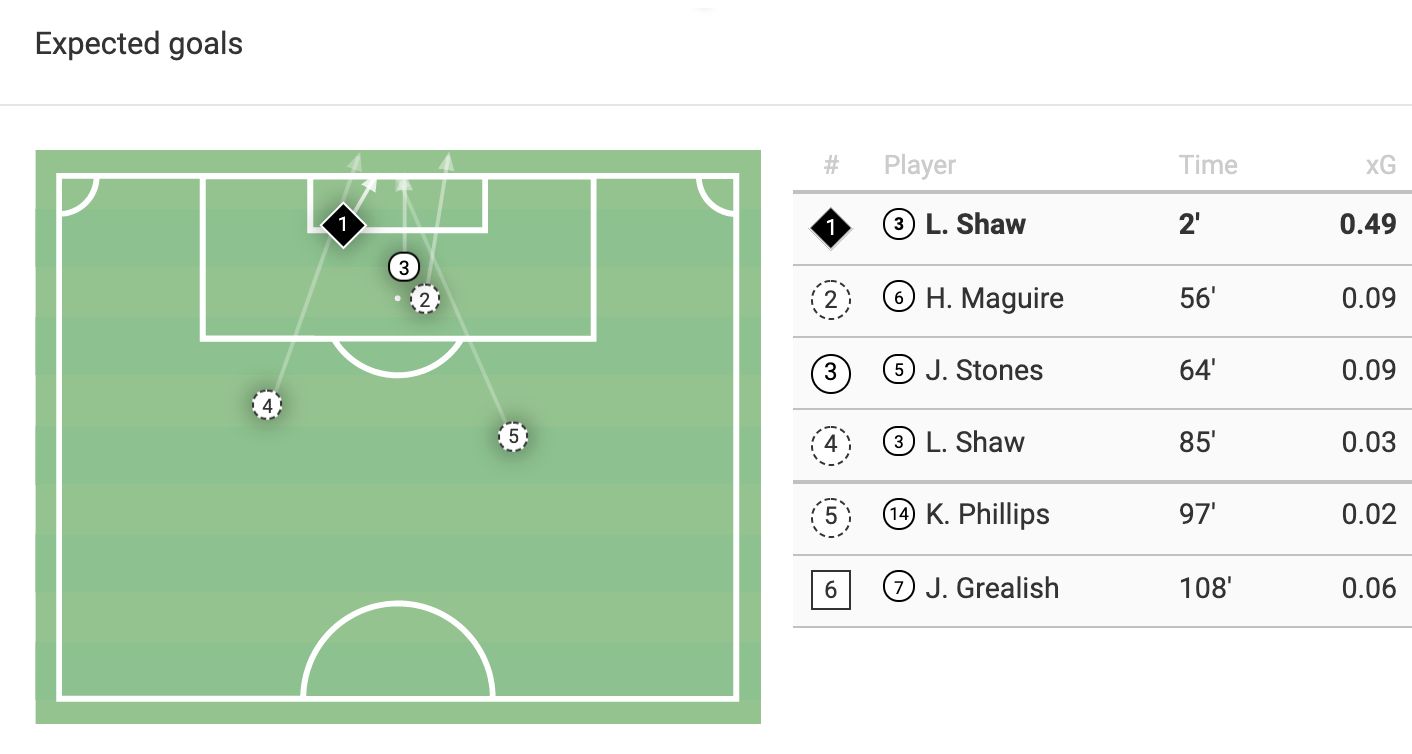Viewport: 1412px width, 754px height.
Task: Select shot marker 3 on the pitch
Action: pyautogui.click(x=403, y=267)
